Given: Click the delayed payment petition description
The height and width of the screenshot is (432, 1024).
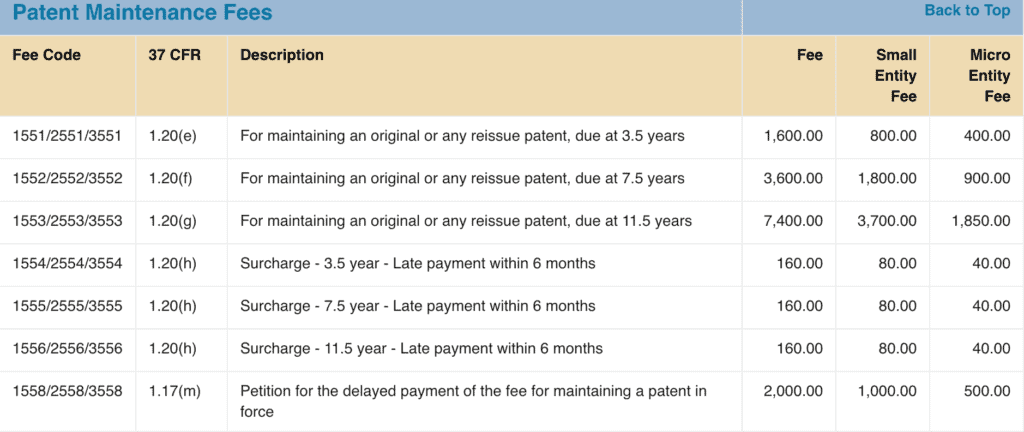Looking at the screenshot, I should [473, 401].
